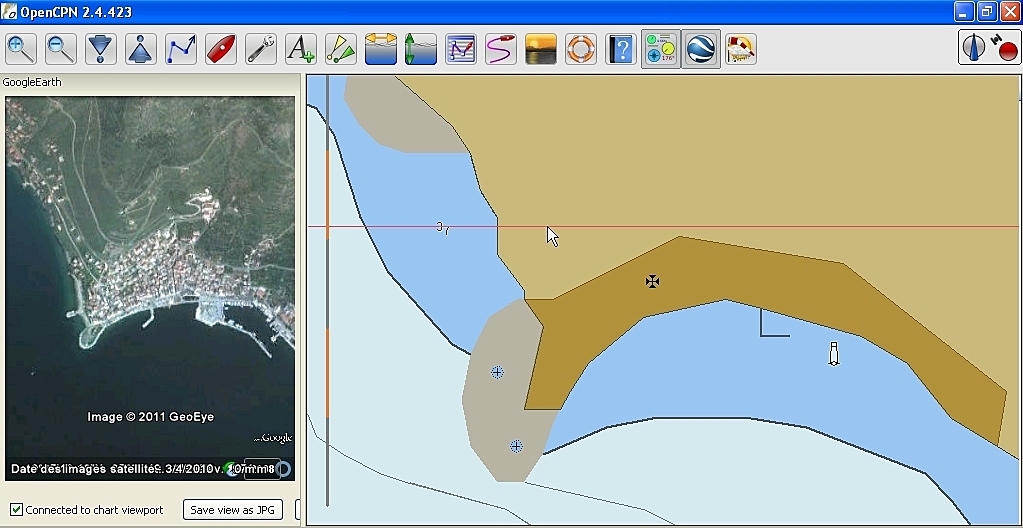Image resolution: width=1023 pixels, height=528 pixels.
Task: Open ToolBox wrench settings icon
Action: (260, 49)
